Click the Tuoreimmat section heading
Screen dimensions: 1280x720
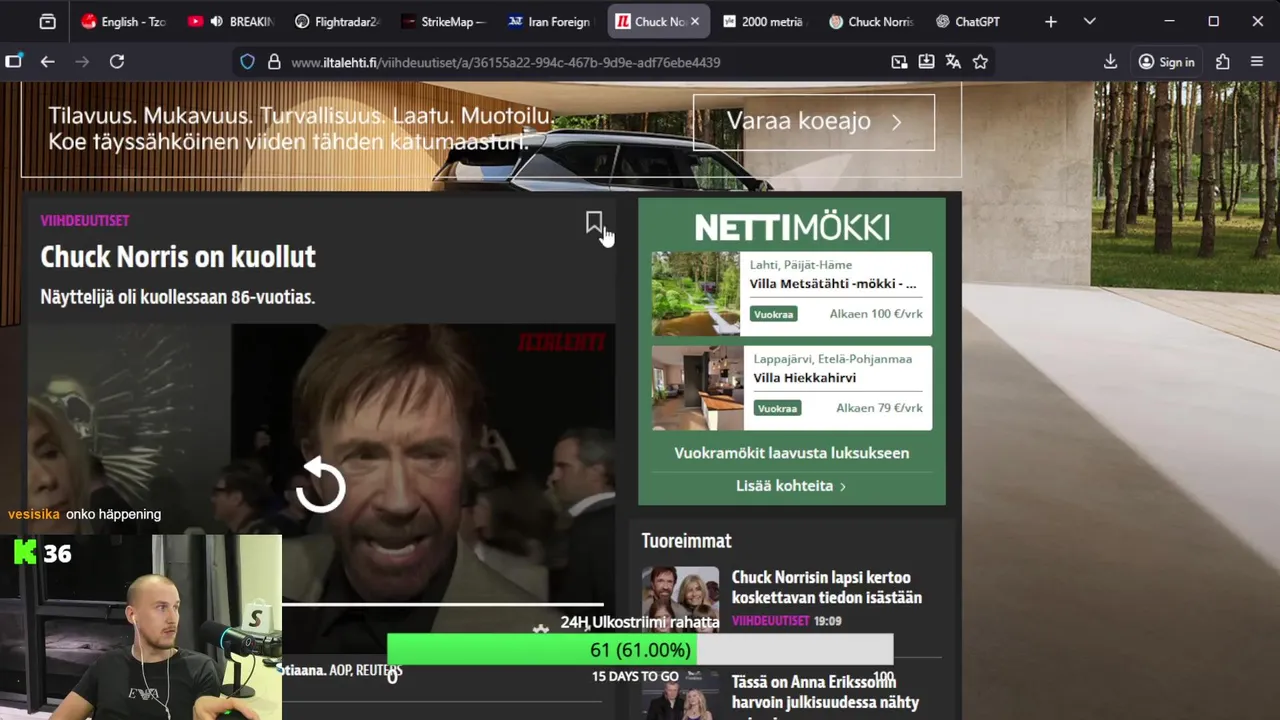pos(687,541)
